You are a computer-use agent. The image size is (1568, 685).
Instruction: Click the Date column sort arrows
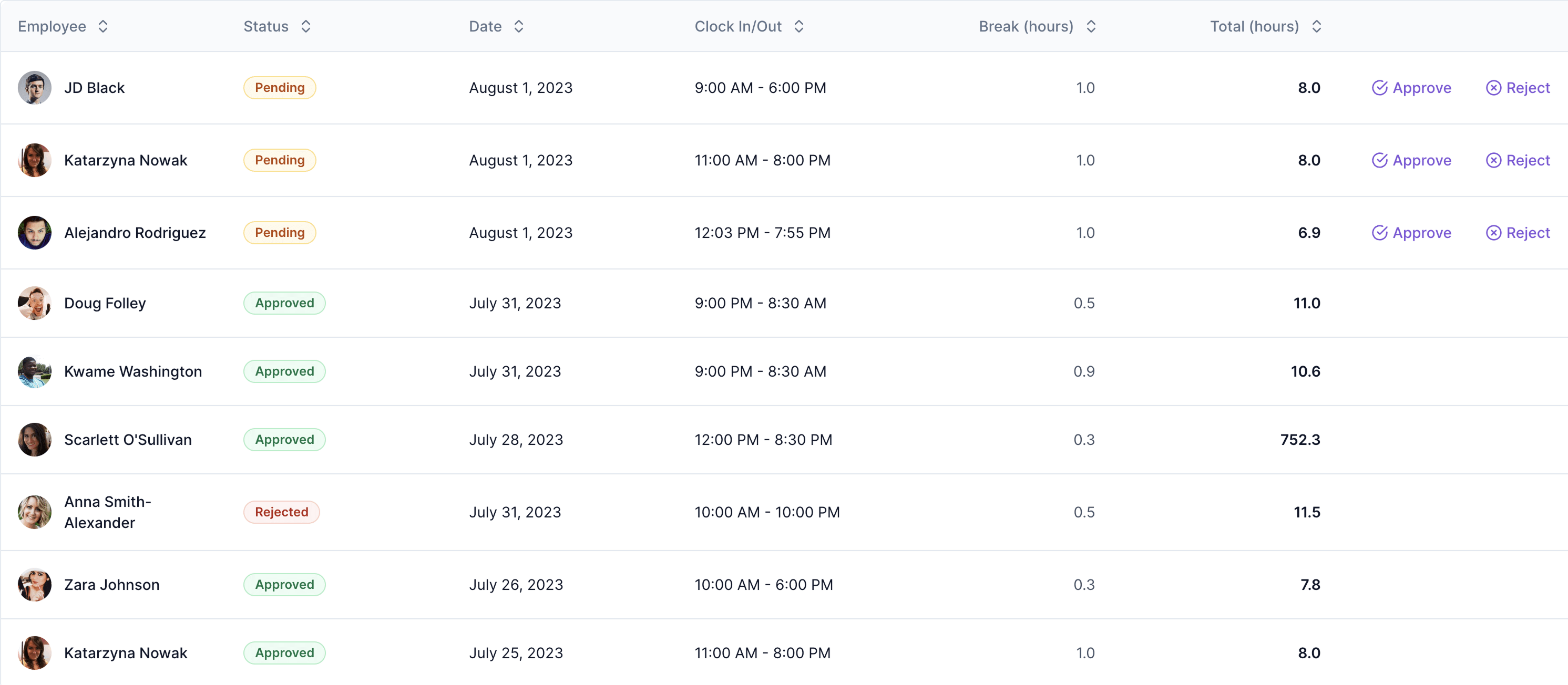point(519,26)
